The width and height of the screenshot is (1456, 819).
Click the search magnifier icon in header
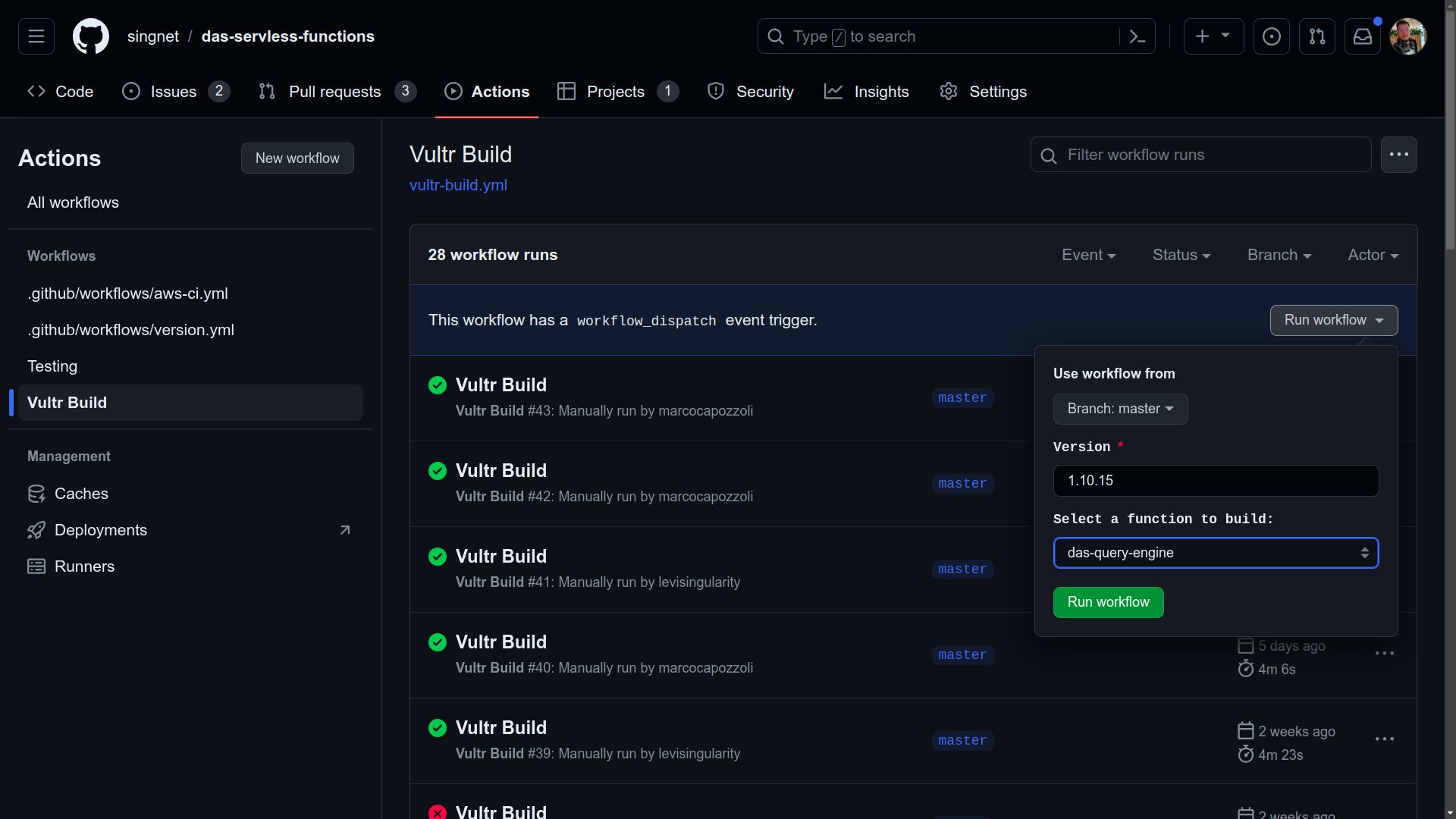776,36
